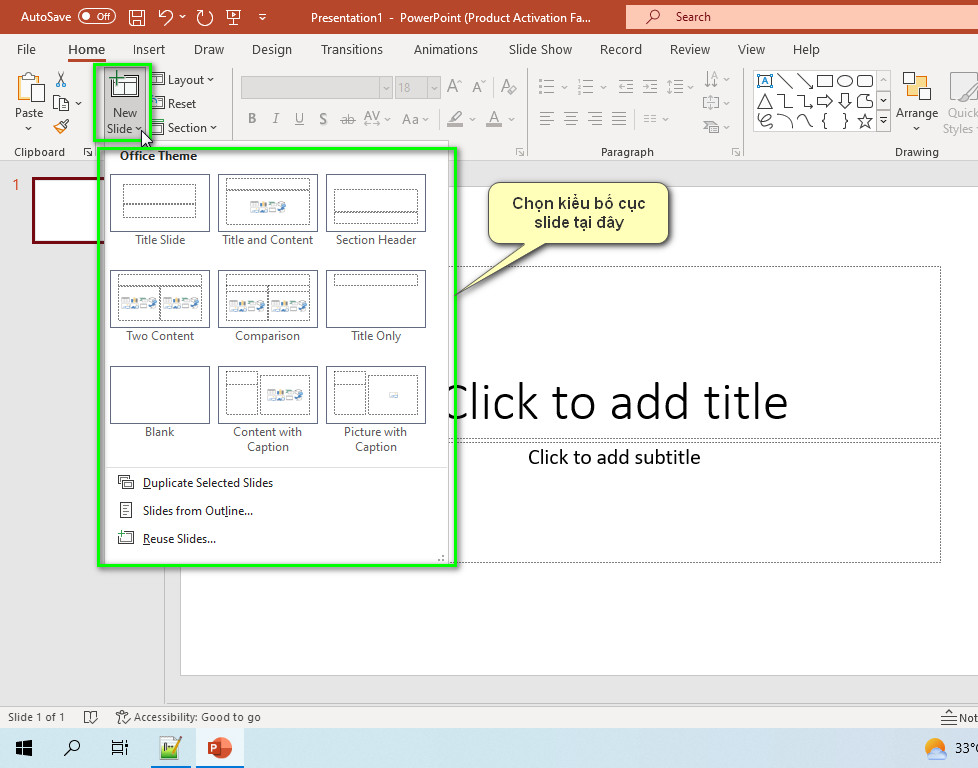Click the Clear All Formatting icon
The width and height of the screenshot is (978, 768).
(x=508, y=87)
